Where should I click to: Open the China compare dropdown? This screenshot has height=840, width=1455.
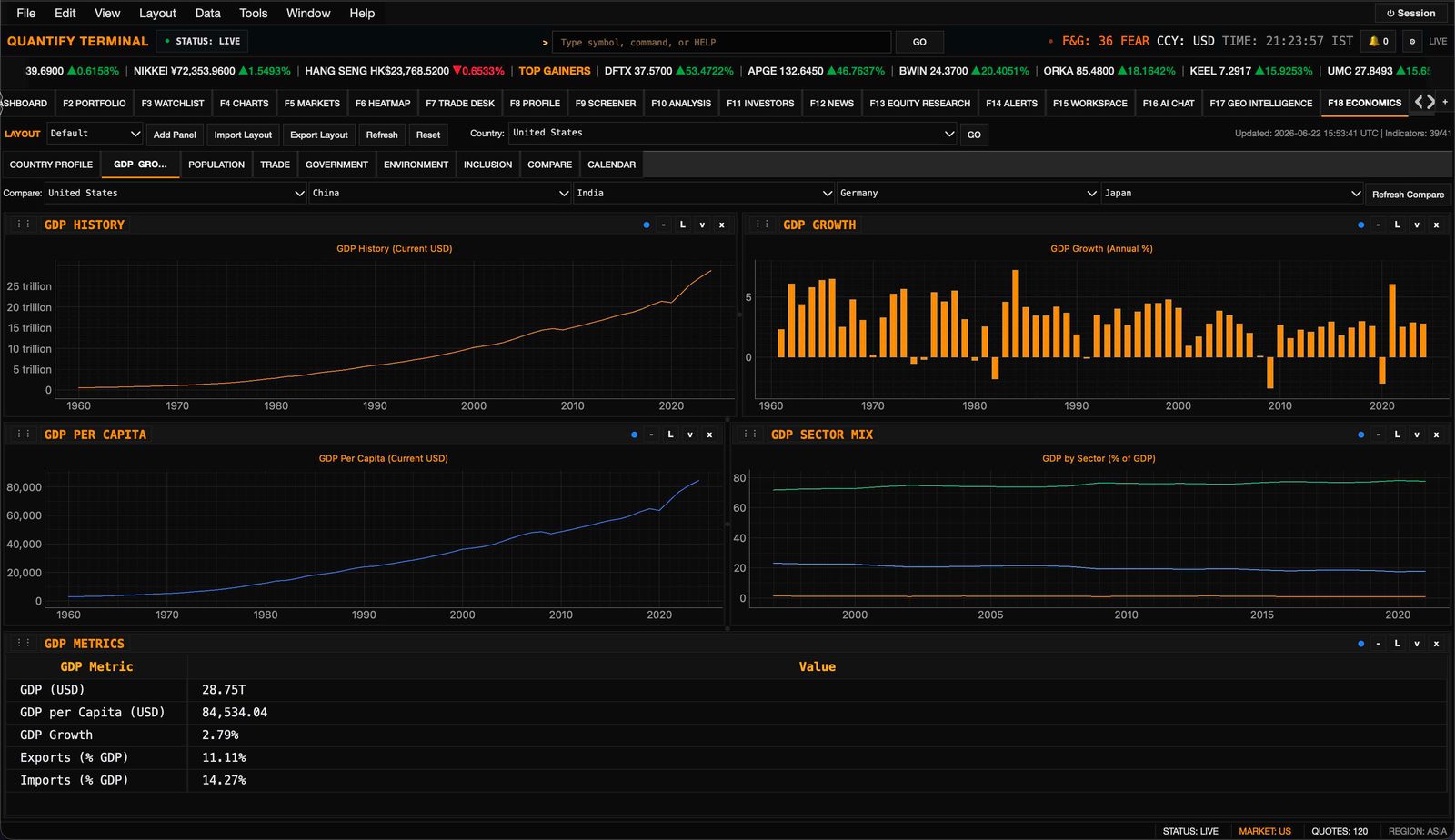(440, 193)
